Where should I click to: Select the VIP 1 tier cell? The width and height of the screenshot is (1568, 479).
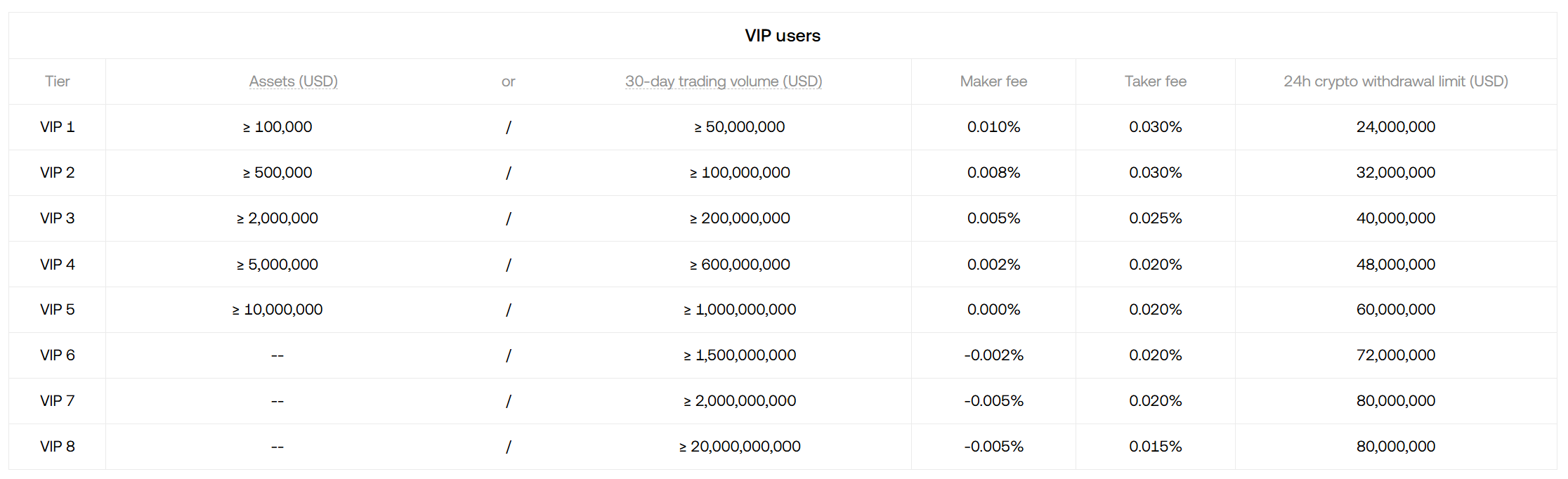point(57,127)
